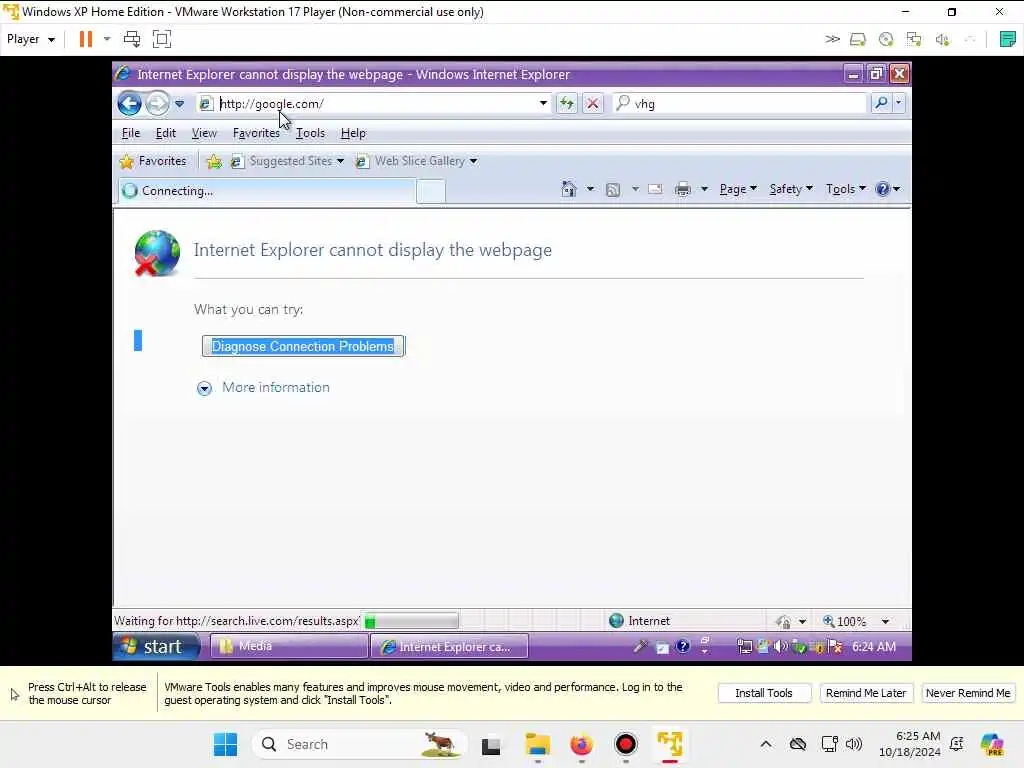Click the page loading progress bar
The width and height of the screenshot is (1024, 768).
tap(411, 620)
